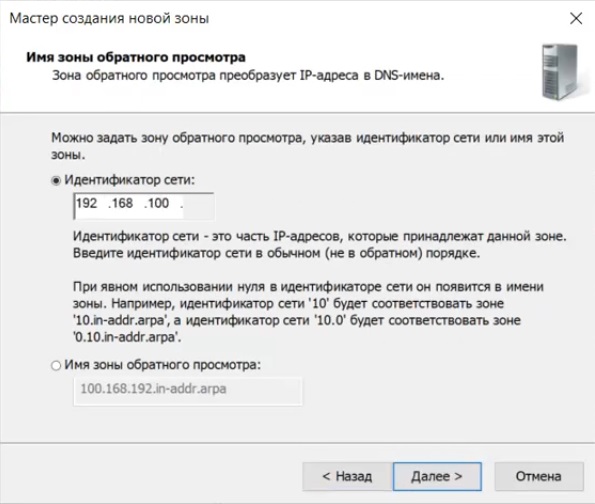Click the zone name field 100.168.192.in-addr.arpa
Viewport: 595px width, 504px height.
[x=188, y=391]
